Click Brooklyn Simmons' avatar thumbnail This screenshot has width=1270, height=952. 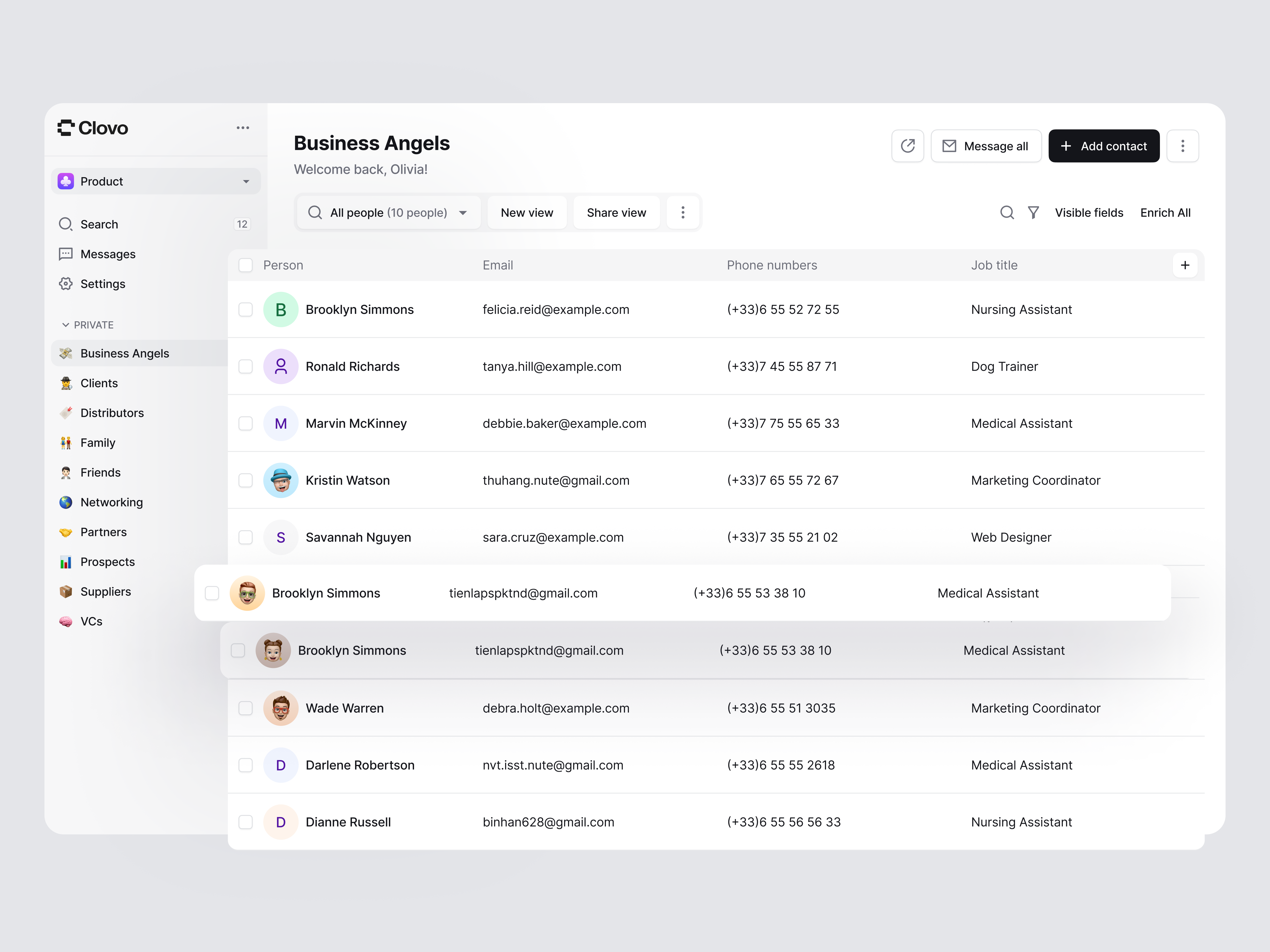281,309
